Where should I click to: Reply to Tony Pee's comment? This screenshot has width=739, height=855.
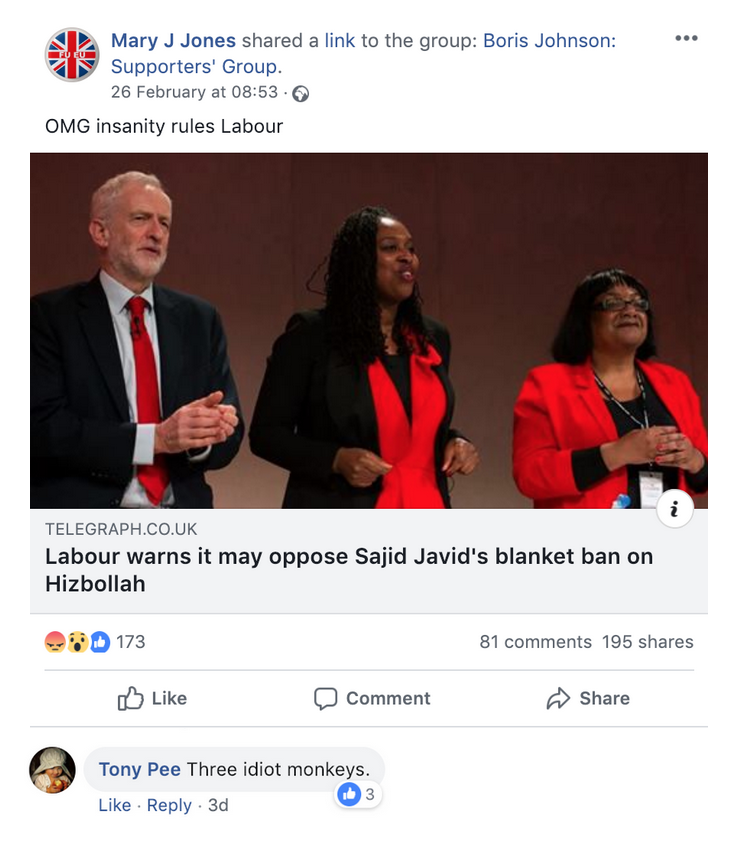(169, 805)
